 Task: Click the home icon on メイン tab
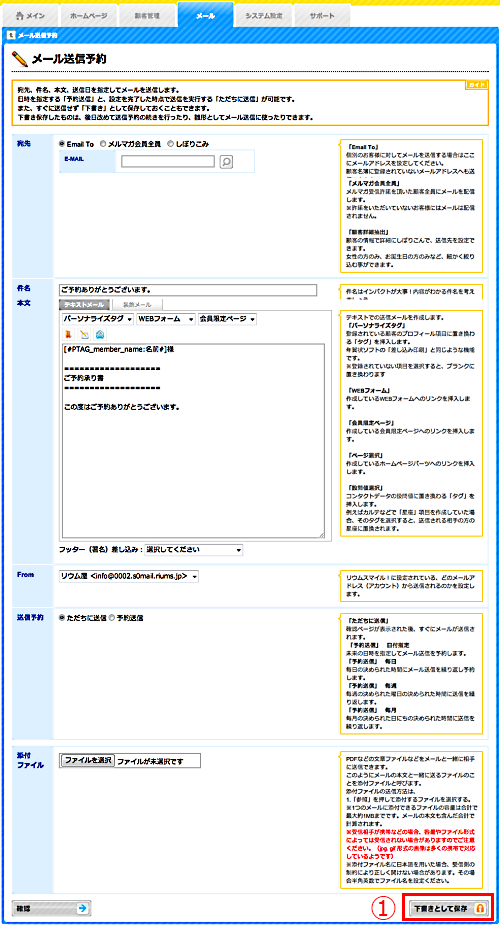point(19,15)
